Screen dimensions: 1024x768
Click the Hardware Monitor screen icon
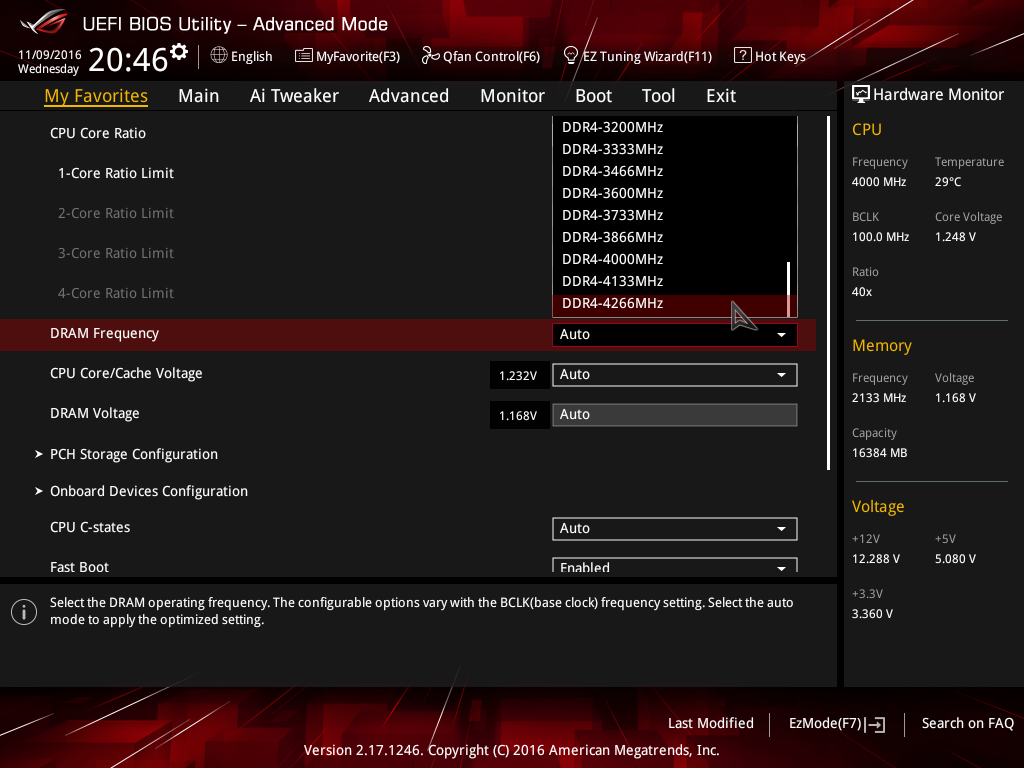click(x=861, y=94)
